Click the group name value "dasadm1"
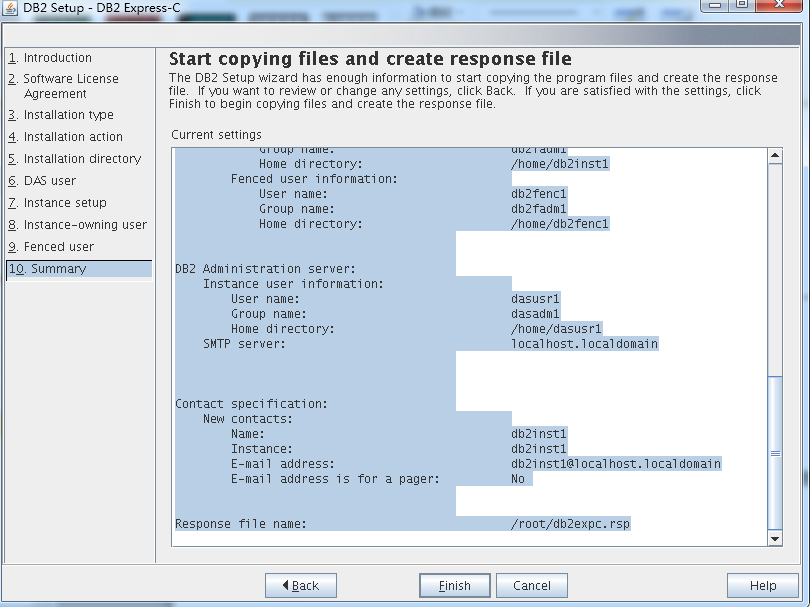The image size is (810, 607). (x=535, y=314)
